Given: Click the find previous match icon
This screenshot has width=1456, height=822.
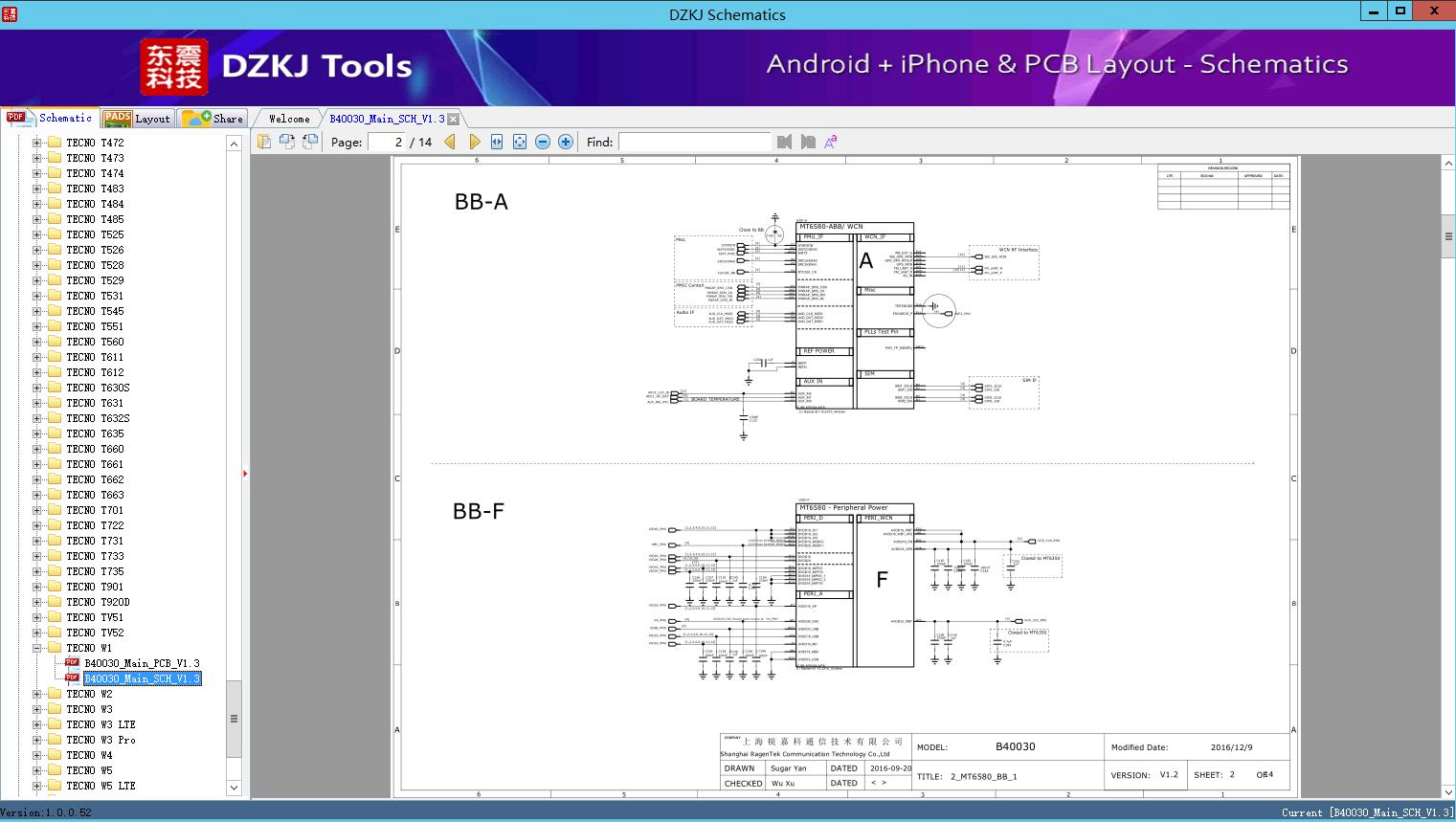Looking at the screenshot, I should (785, 142).
